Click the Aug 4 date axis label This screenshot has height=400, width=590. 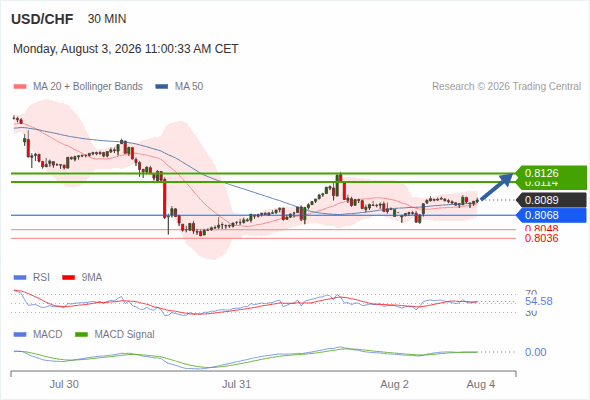coord(481,384)
